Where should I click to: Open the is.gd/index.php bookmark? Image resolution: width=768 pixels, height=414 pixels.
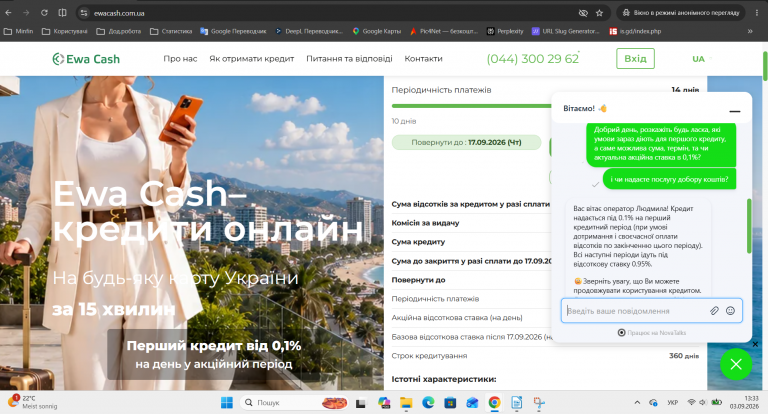point(635,31)
